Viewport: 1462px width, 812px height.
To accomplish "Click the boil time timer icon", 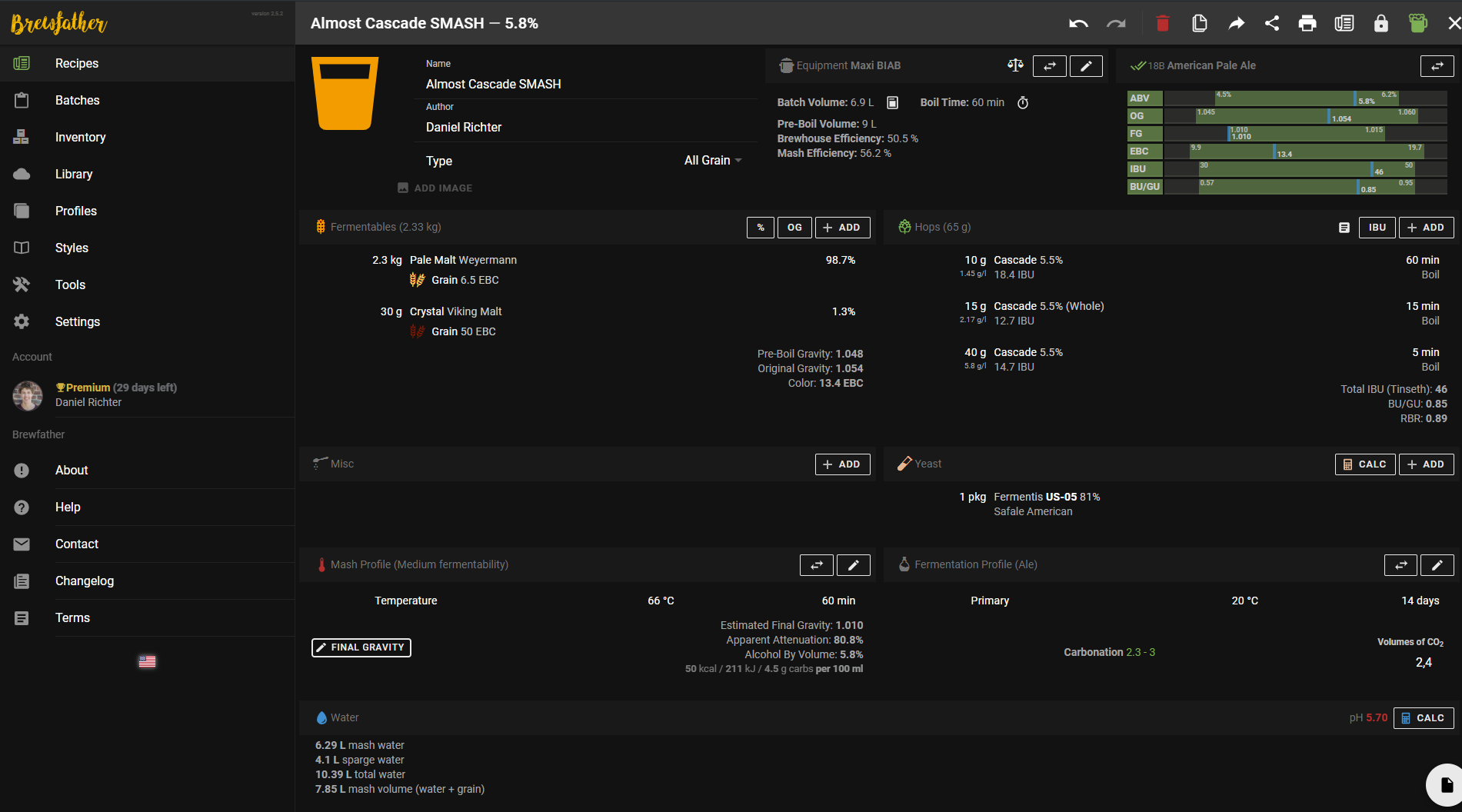I will coord(1023,103).
